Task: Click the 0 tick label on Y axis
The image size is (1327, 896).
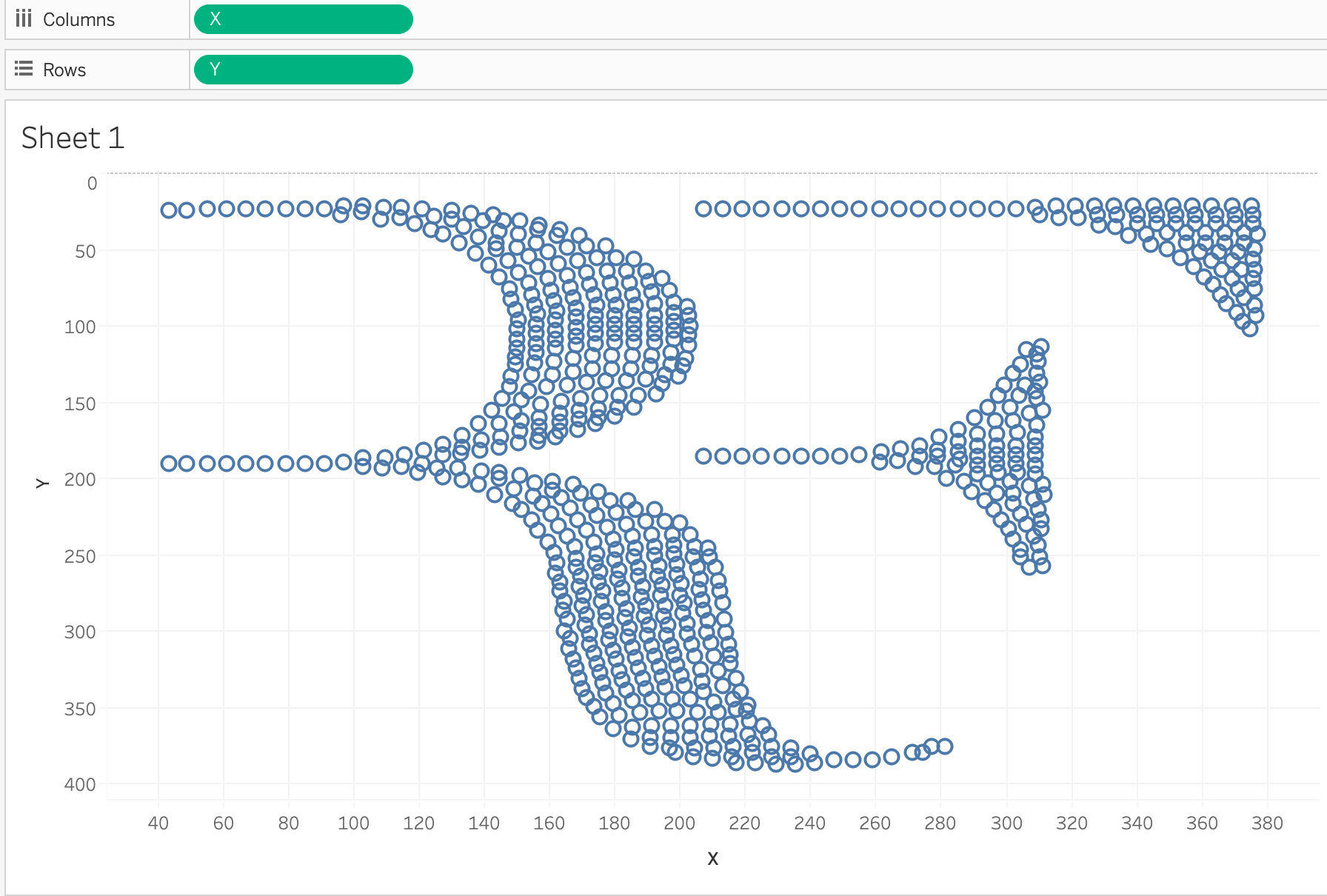Action: coord(92,184)
